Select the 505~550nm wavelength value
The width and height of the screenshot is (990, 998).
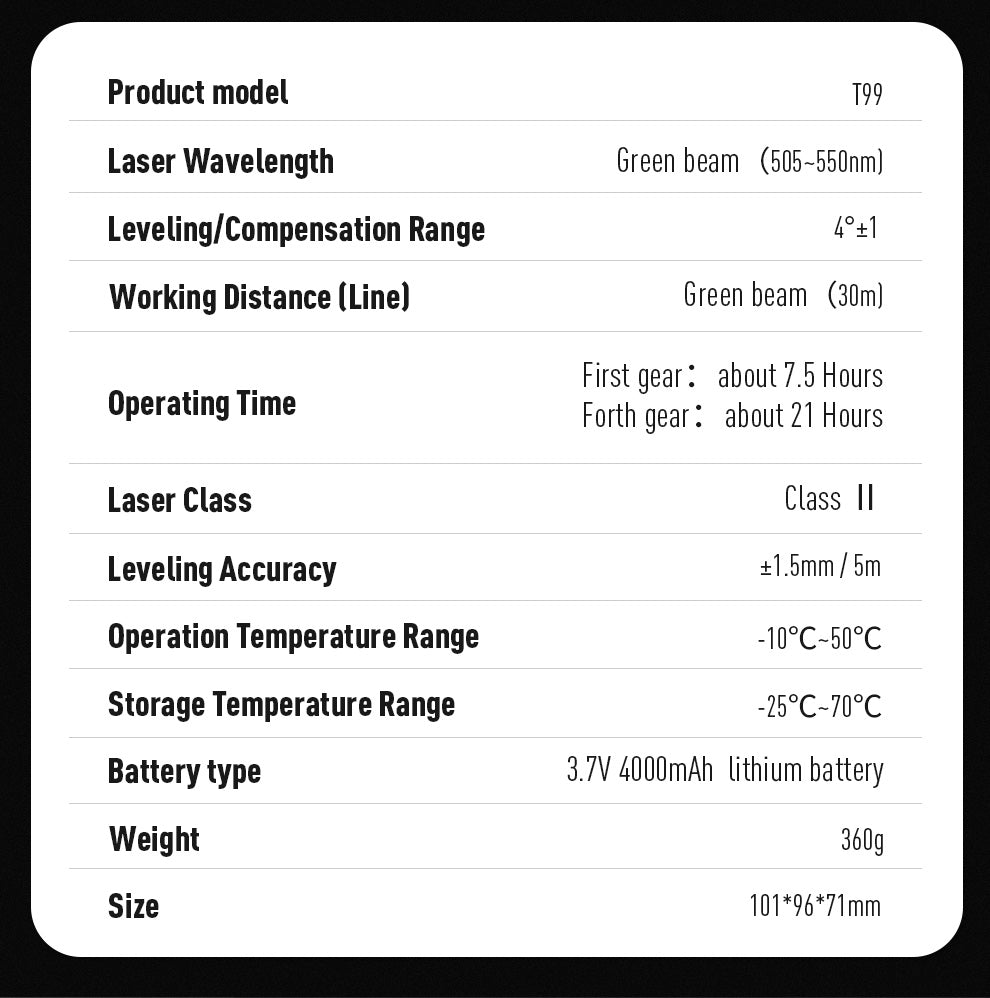[x=822, y=162]
